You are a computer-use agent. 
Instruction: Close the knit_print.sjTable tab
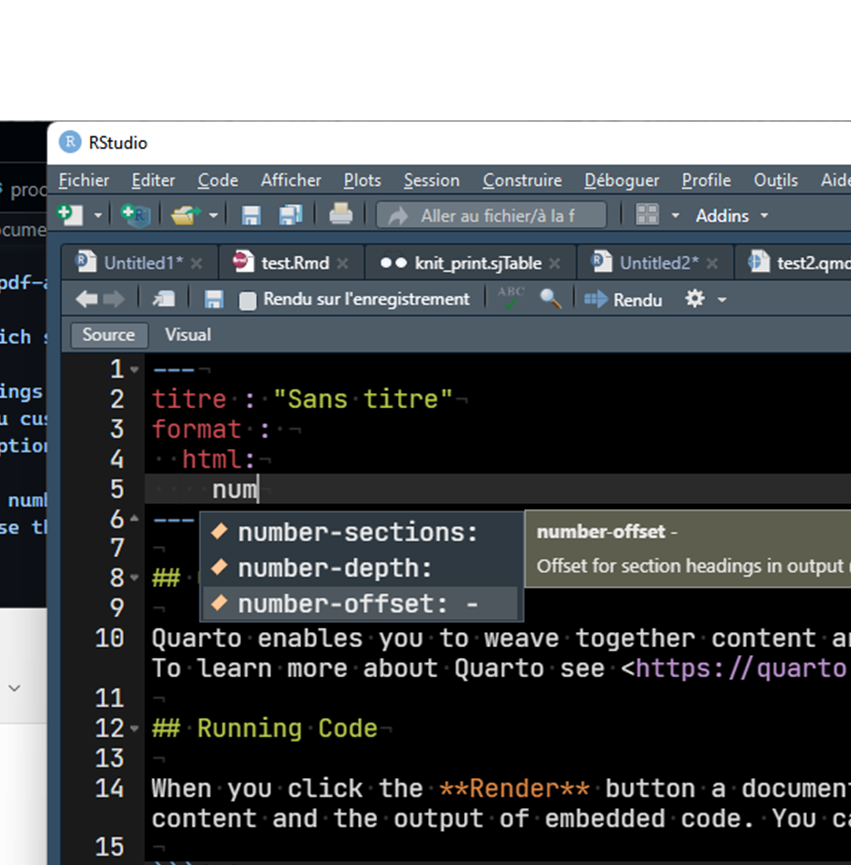[554, 264]
